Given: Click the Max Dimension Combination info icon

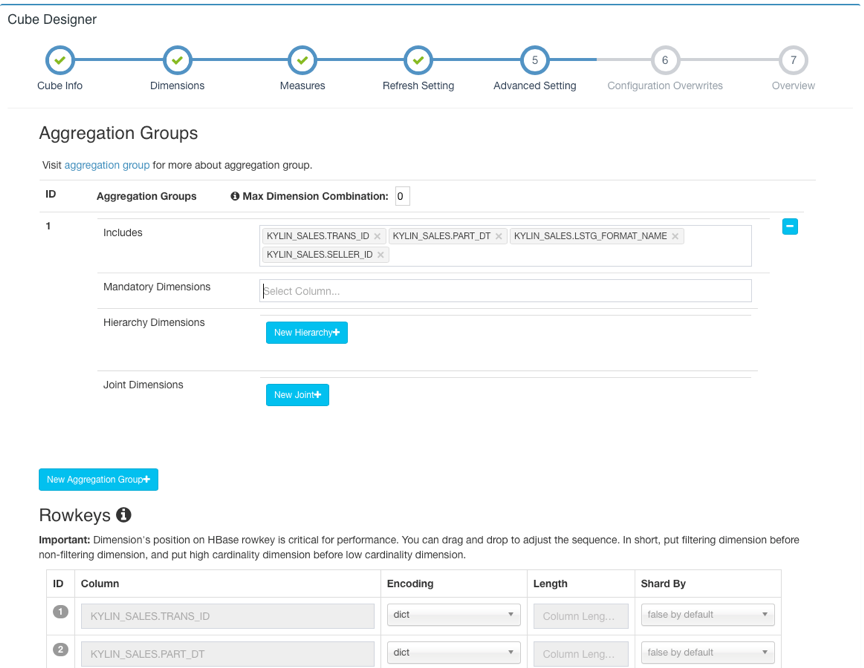Looking at the screenshot, I should point(235,196).
